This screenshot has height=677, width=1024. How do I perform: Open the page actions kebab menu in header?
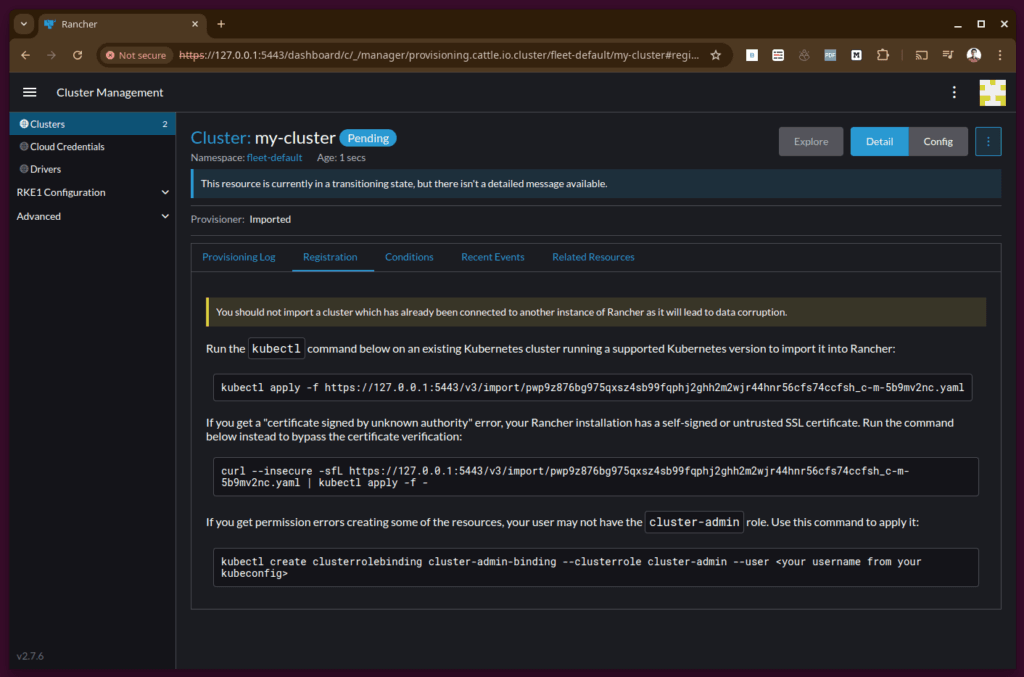[x=954, y=92]
